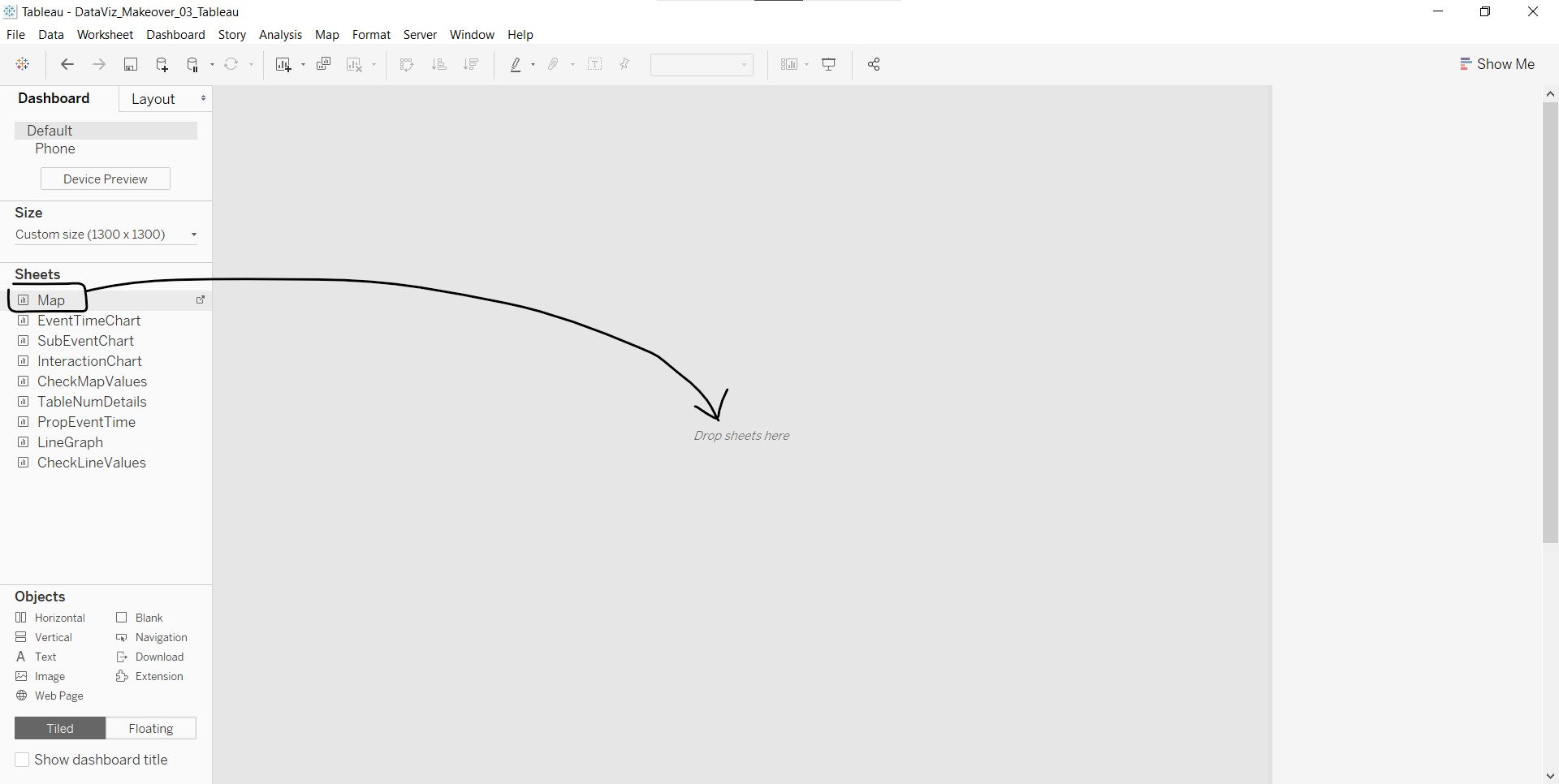Expand the Show/Hide Cards dropdown arrow
The width and height of the screenshot is (1559, 784).
click(806, 65)
